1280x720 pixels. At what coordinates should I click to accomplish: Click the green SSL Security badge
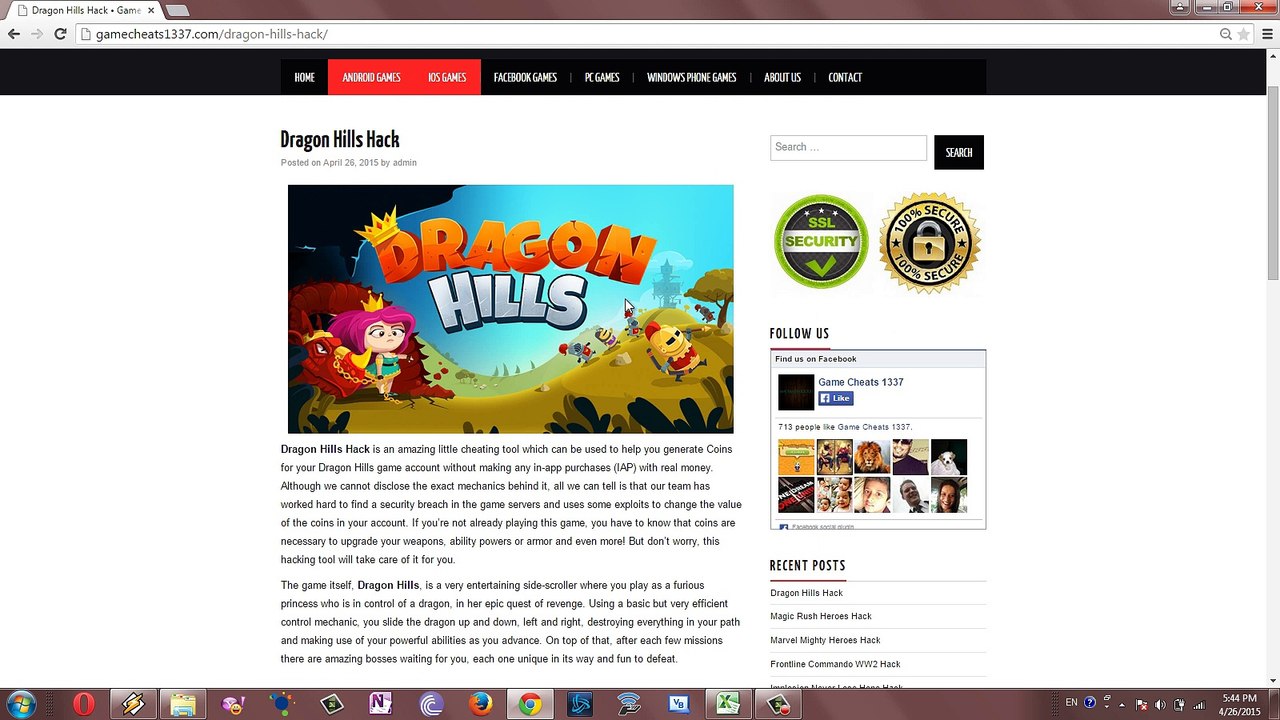click(821, 242)
